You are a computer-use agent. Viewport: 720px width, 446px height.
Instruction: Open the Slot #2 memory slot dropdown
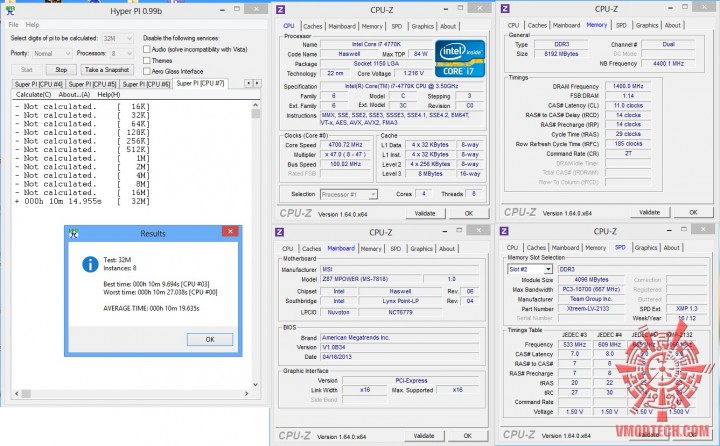pos(530,269)
